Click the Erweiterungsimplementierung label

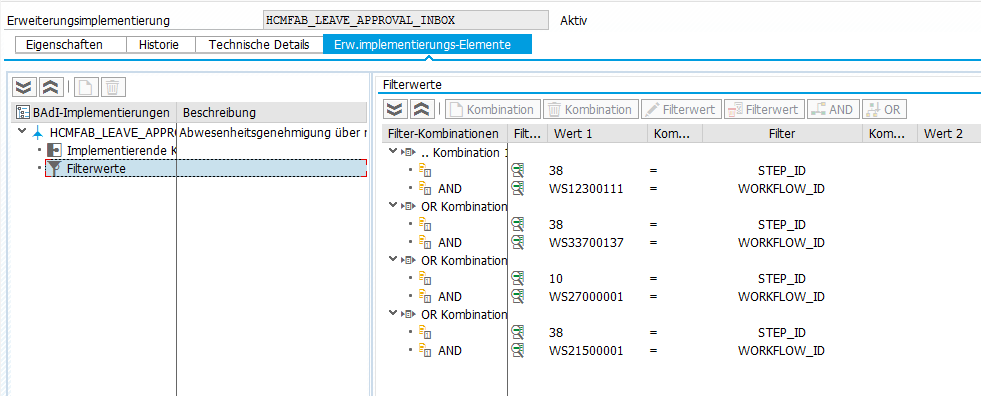tap(88, 21)
